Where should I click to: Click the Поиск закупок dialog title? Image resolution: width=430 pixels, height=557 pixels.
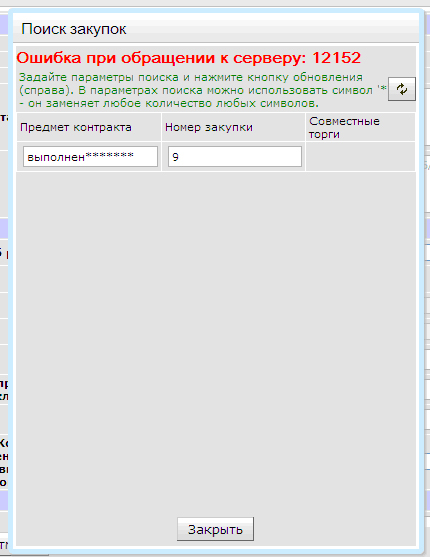pyautogui.click(x=74, y=29)
